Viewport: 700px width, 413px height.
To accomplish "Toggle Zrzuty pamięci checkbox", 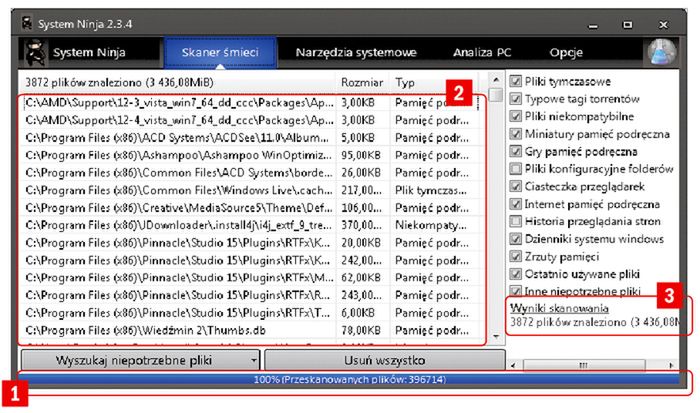I will tap(516, 256).
